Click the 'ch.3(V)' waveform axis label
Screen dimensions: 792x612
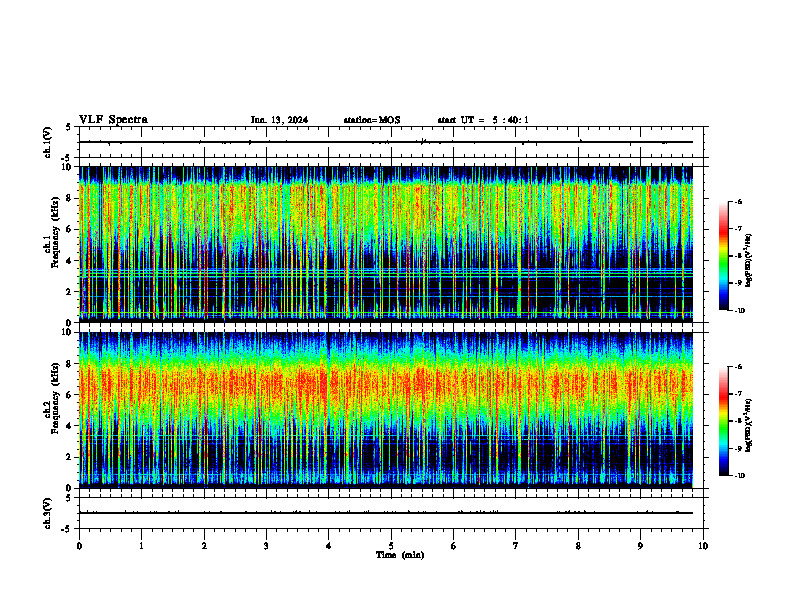pos(48,513)
